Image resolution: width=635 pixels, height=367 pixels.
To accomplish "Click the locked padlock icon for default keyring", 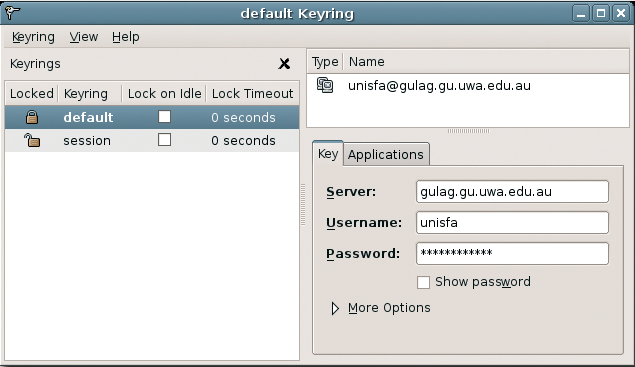I will (x=32, y=117).
